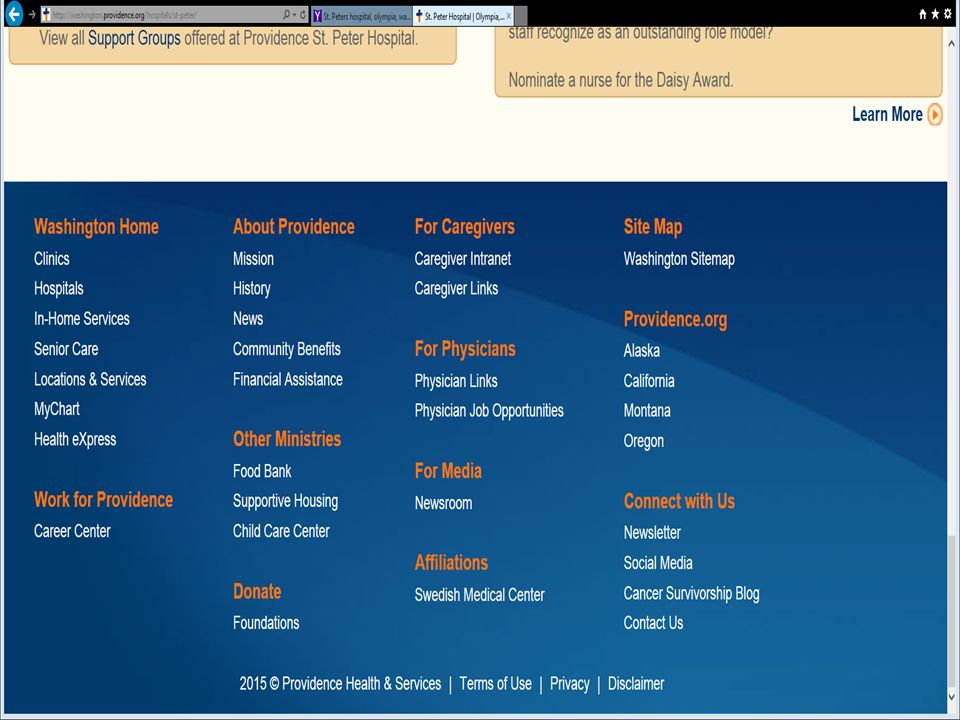Click For Physicians heading
Image resolution: width=960 pixels, height=720 pixels.
pos(465,350)
